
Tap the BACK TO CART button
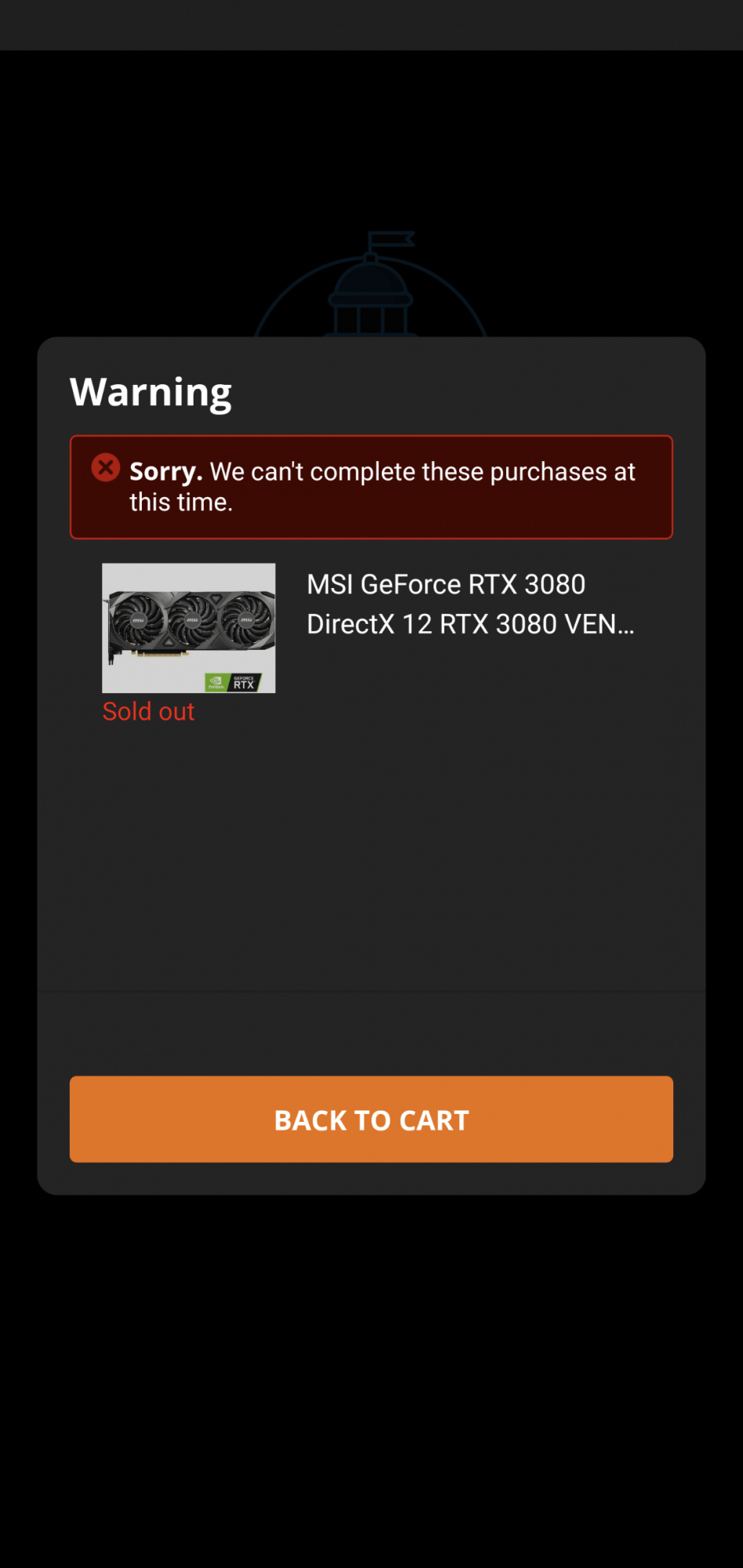[x=371, y=1119]
